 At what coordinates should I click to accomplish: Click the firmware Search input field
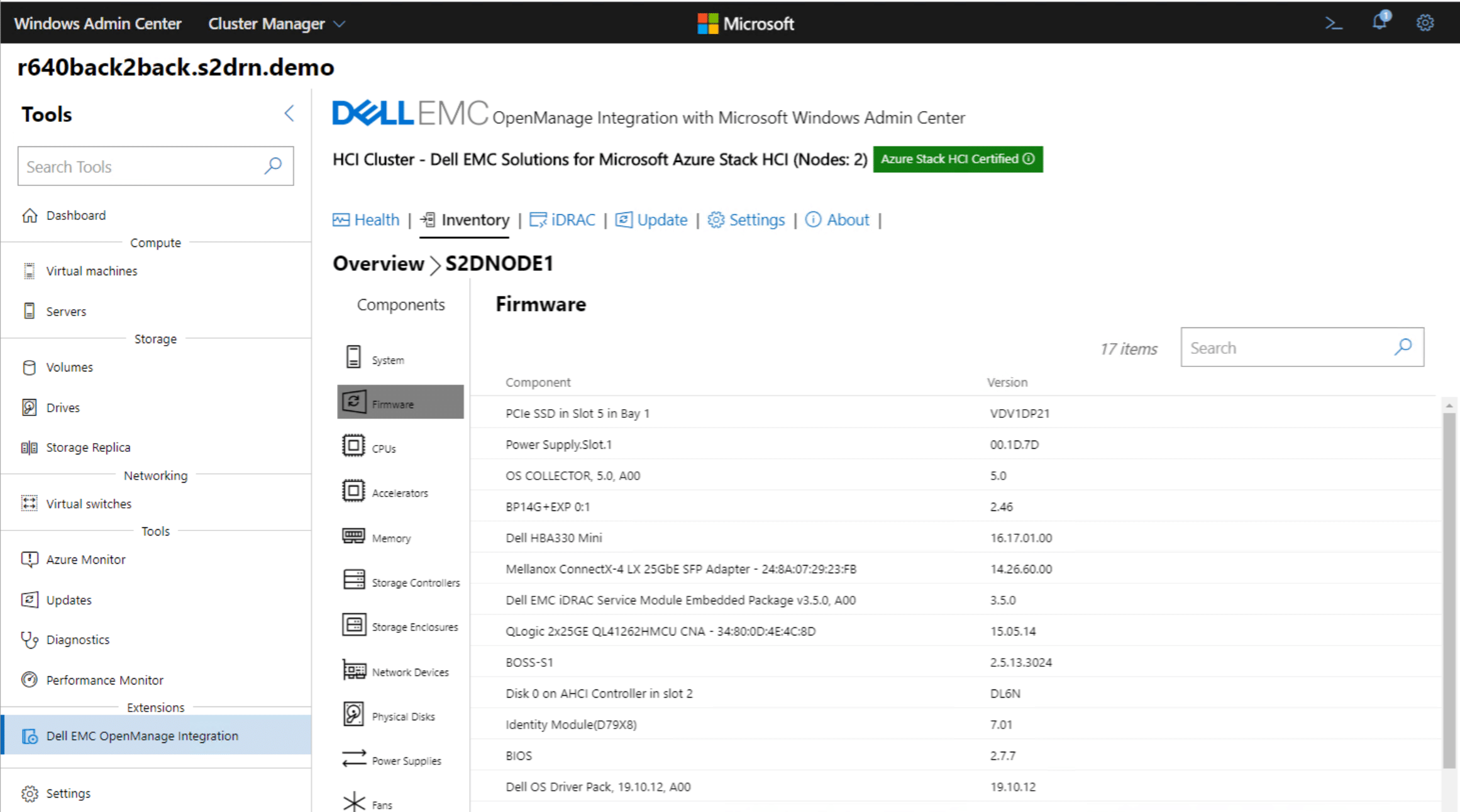[x=1302, y=347]
